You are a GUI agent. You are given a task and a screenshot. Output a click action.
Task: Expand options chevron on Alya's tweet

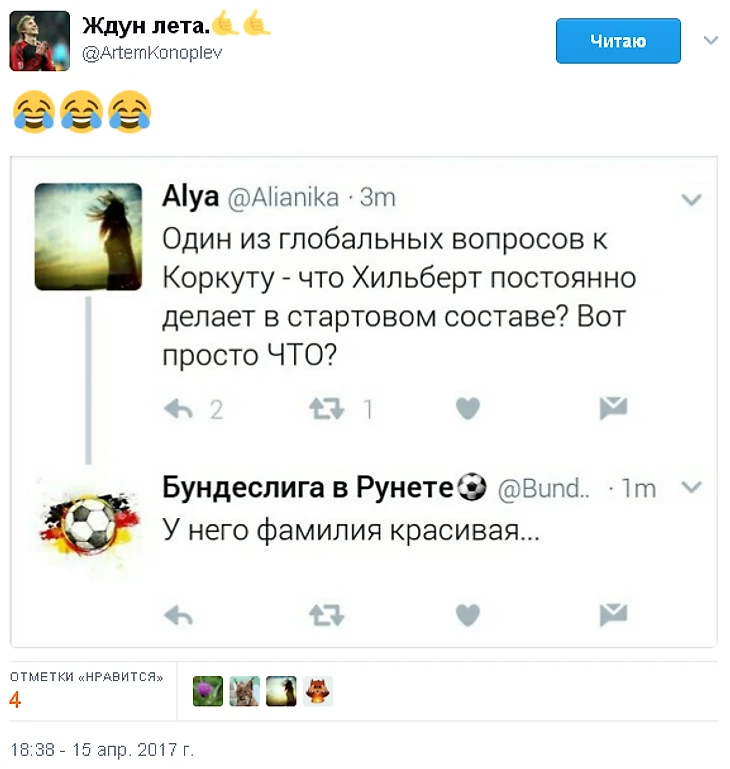click(691, 200)
